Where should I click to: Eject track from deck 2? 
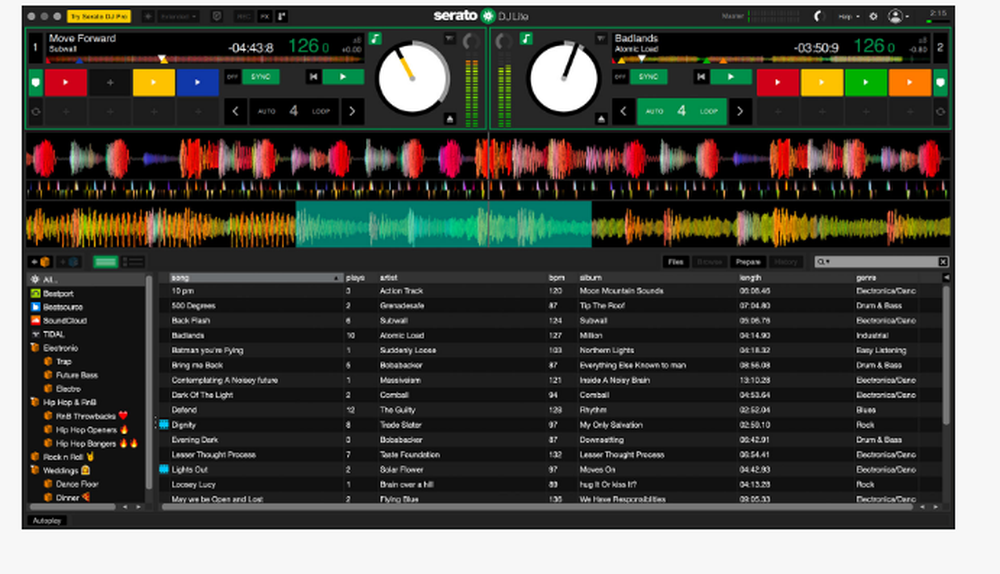click(x=601, y=119)
